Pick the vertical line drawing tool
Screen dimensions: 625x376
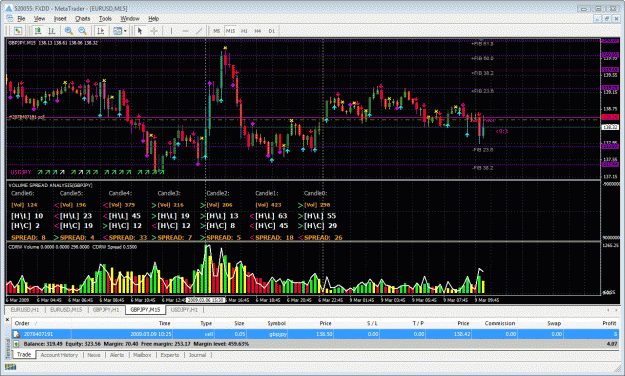171,31
